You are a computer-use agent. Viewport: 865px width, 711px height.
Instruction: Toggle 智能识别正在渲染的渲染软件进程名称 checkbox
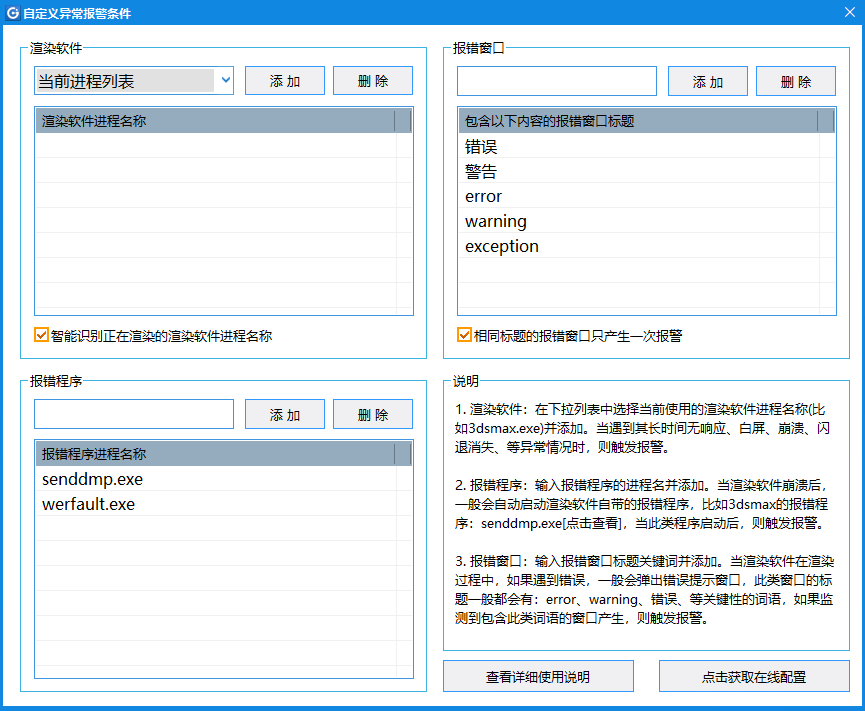(41, 335)
